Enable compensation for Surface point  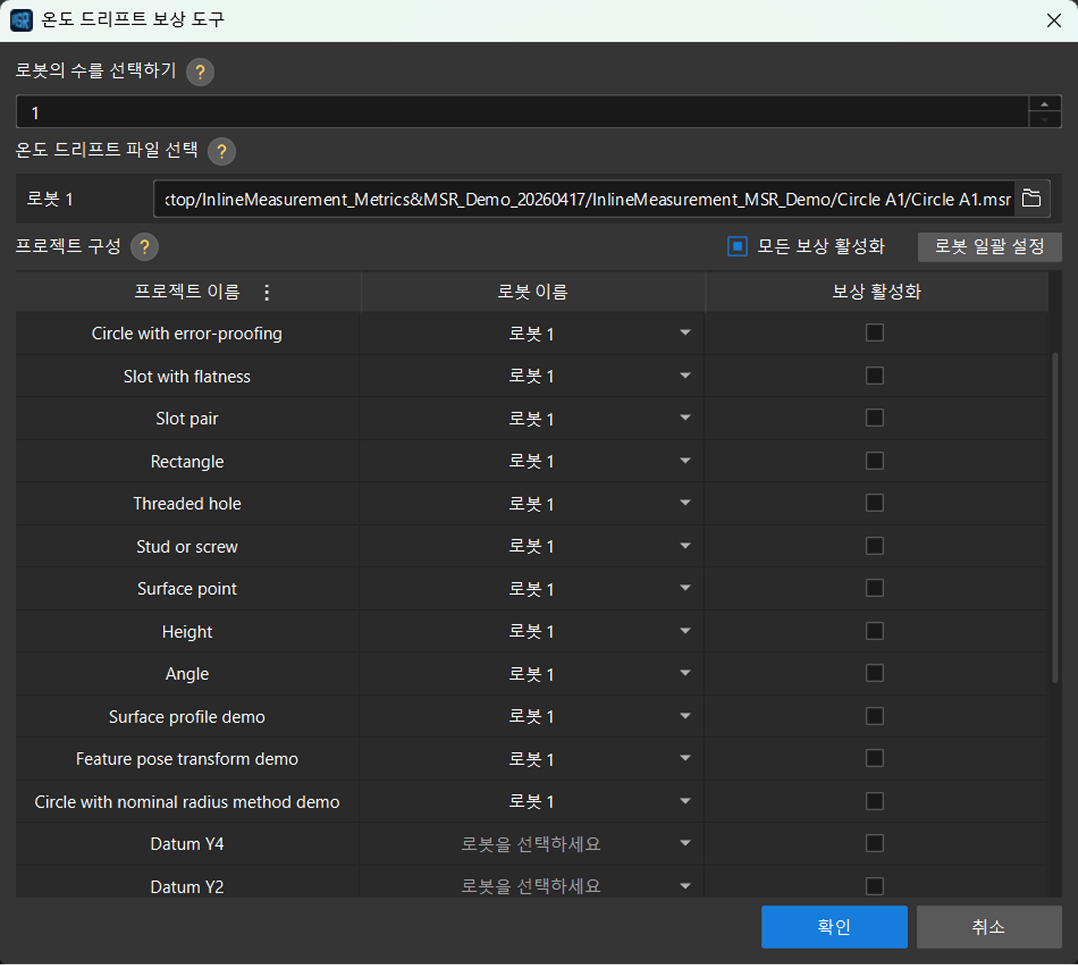(x=874, y=588)
